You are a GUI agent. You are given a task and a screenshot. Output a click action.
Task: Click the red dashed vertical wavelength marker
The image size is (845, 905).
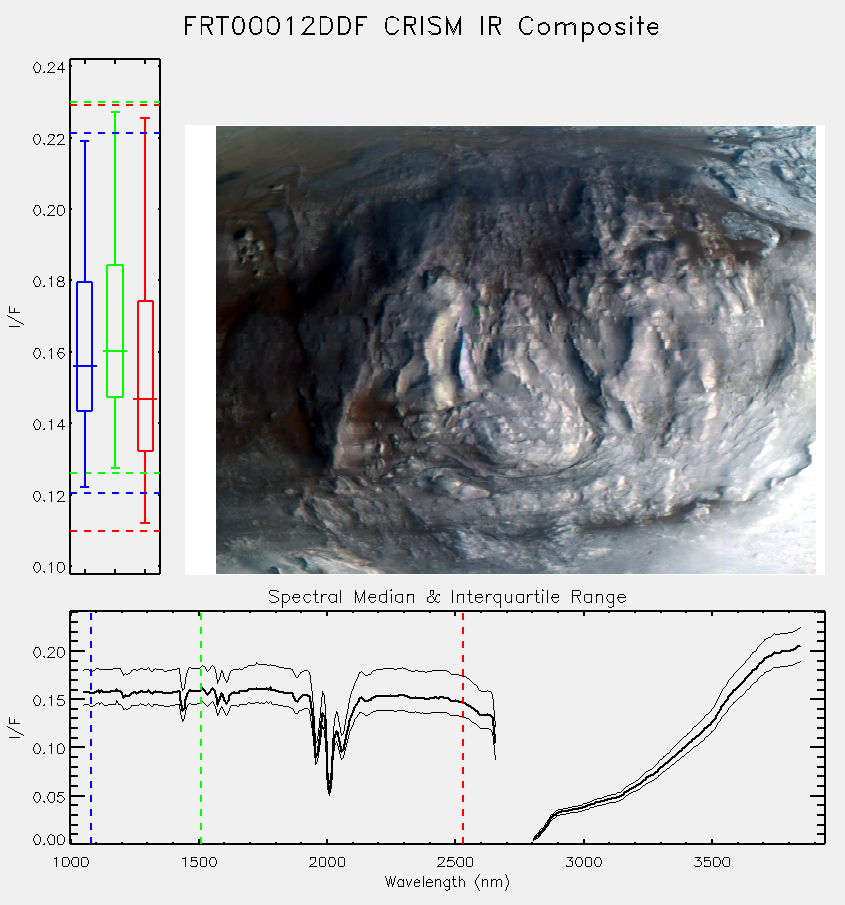pos(463,727)
